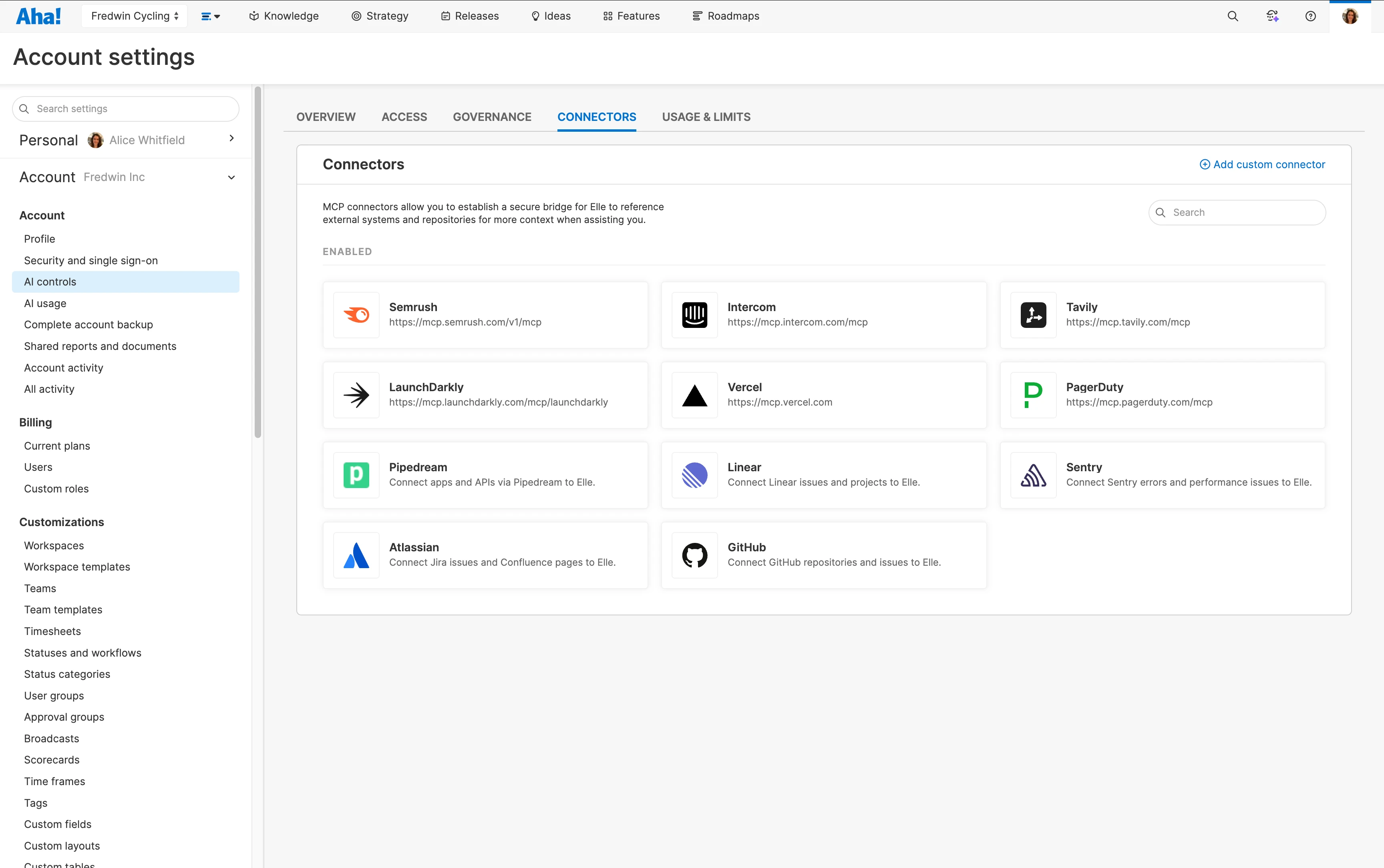Click Alice Whitfield's small avatar in sidebar
This screenshot has width=1384, height=868.
click(95, 140)
